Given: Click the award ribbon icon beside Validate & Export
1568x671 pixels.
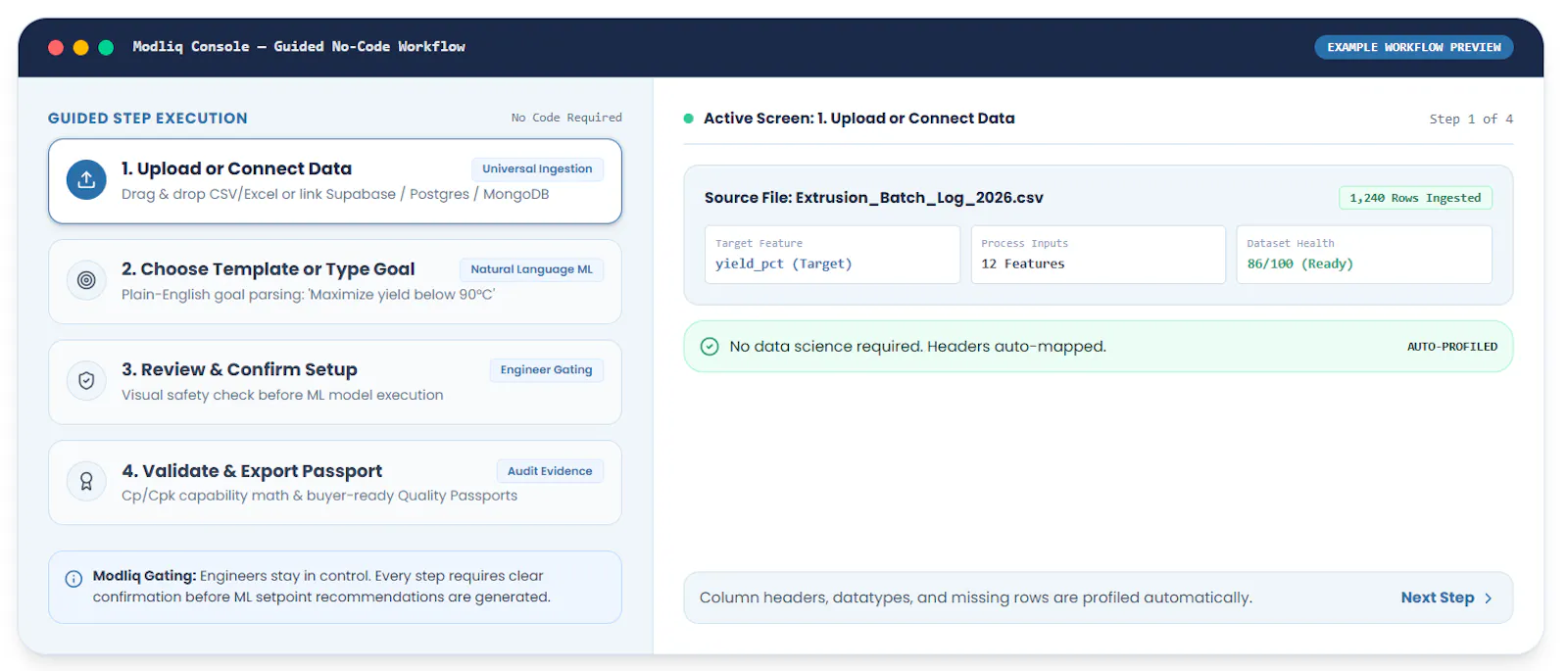Looking at the screenshot, I should [x=86, y=482].
